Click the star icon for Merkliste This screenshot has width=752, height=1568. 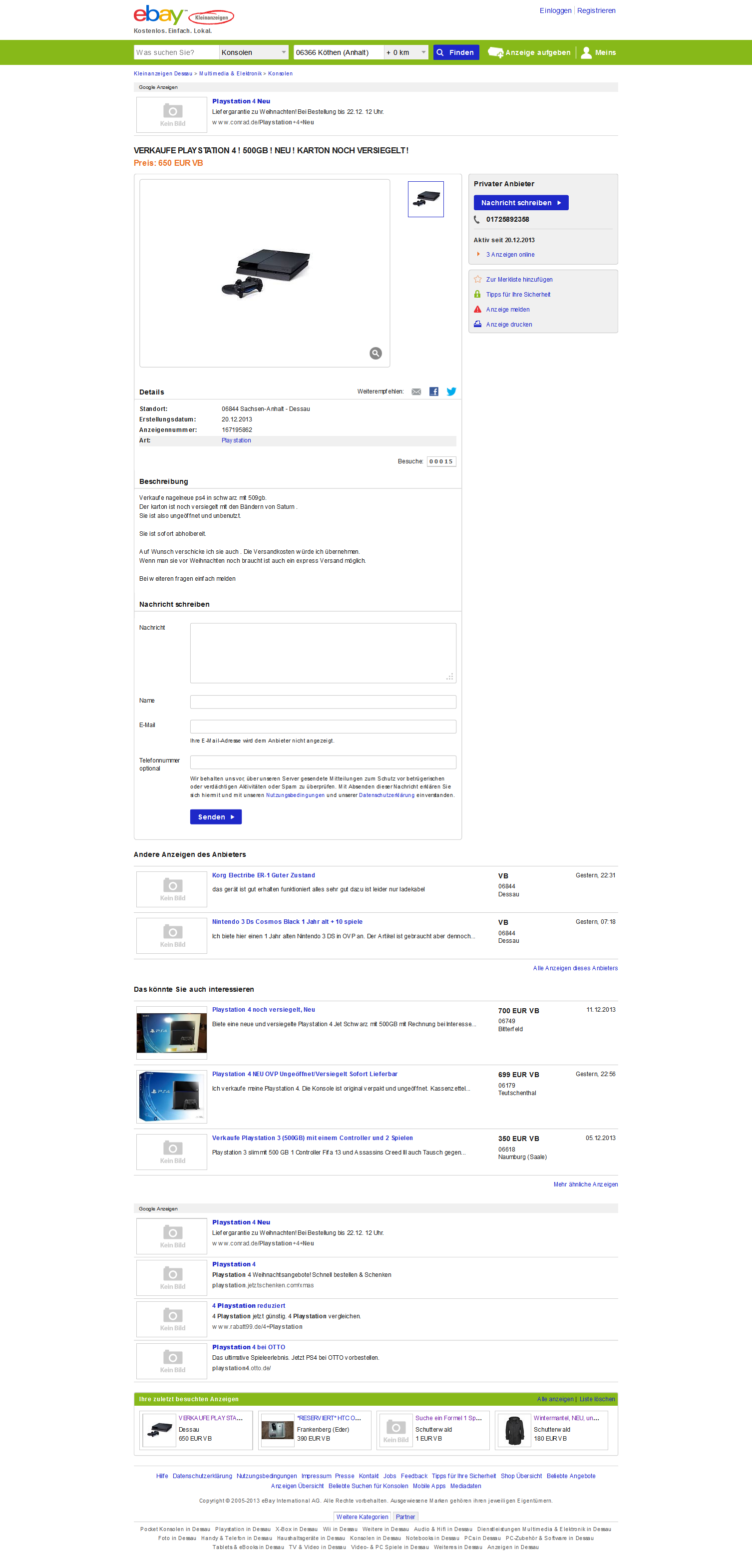[477, 279]
